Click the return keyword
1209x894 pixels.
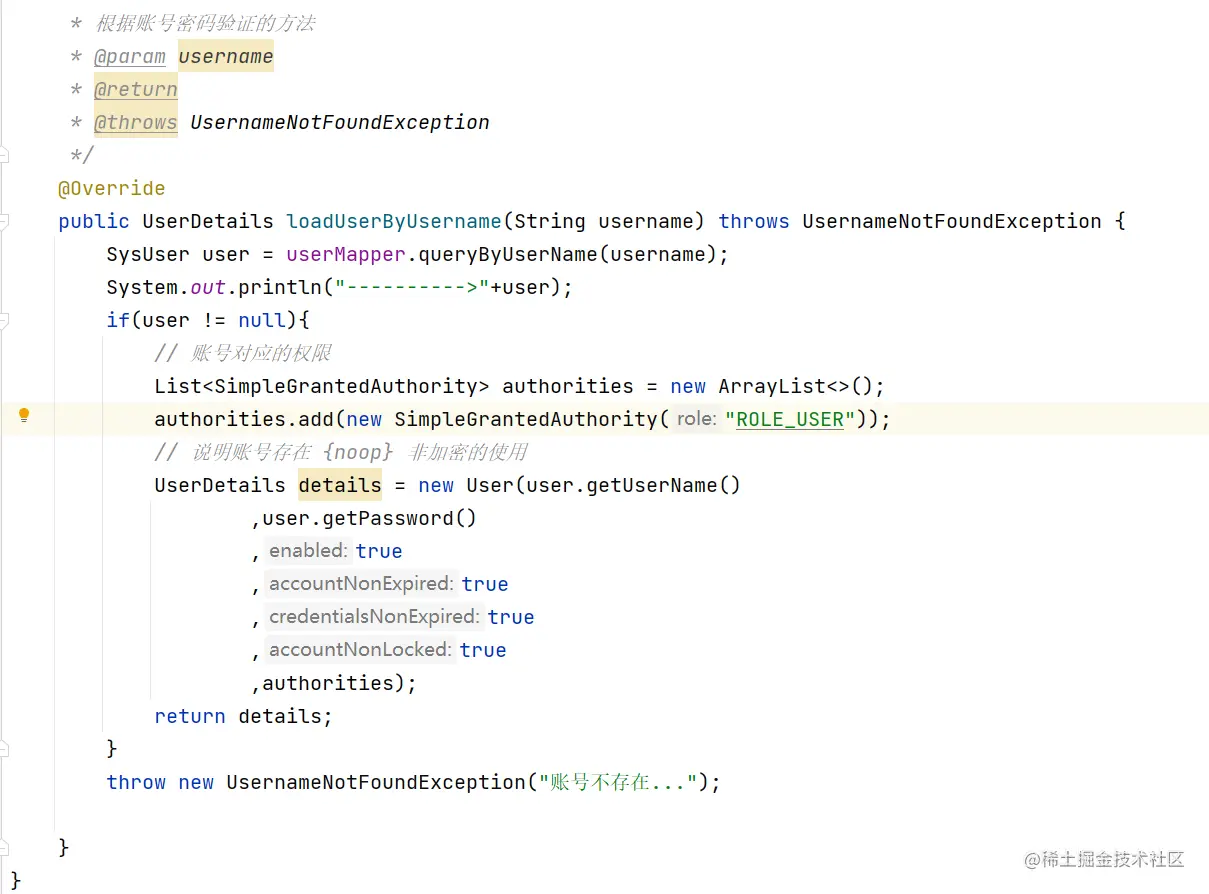190,716
